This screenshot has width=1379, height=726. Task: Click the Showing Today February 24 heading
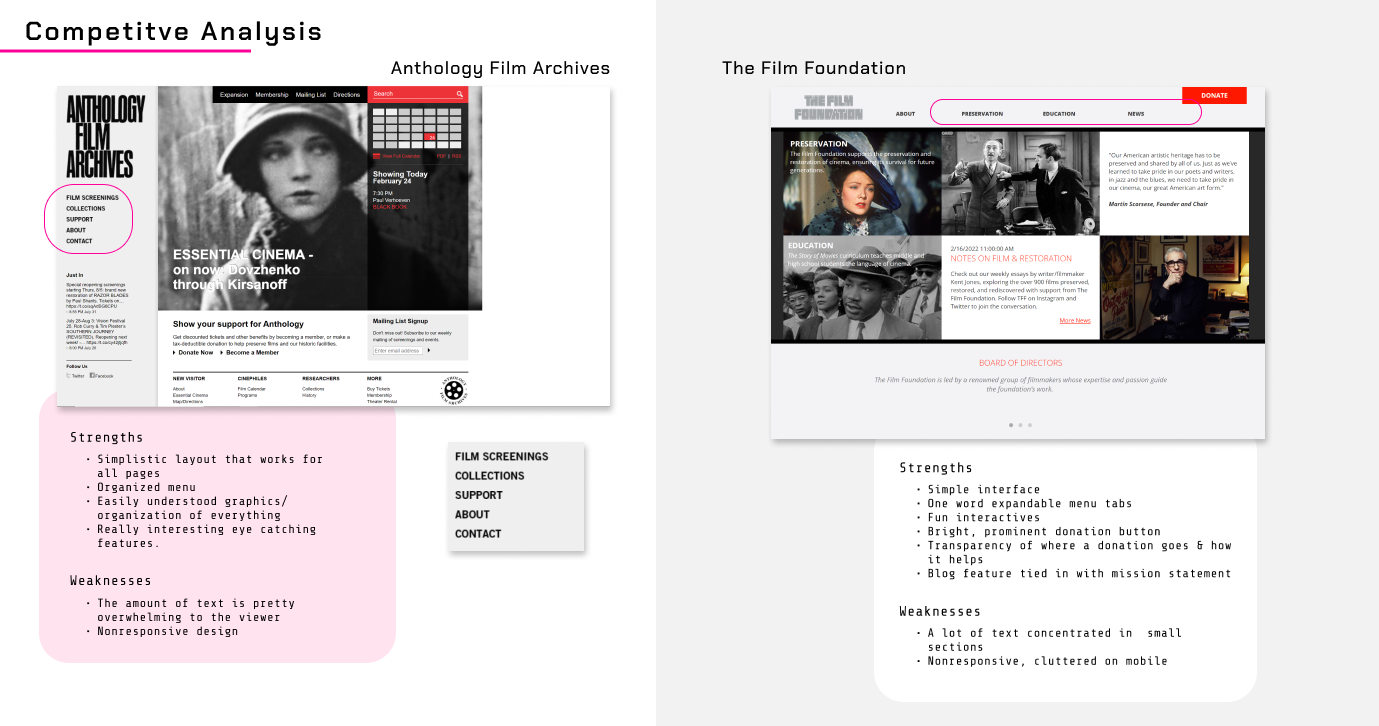pos(401,177)
